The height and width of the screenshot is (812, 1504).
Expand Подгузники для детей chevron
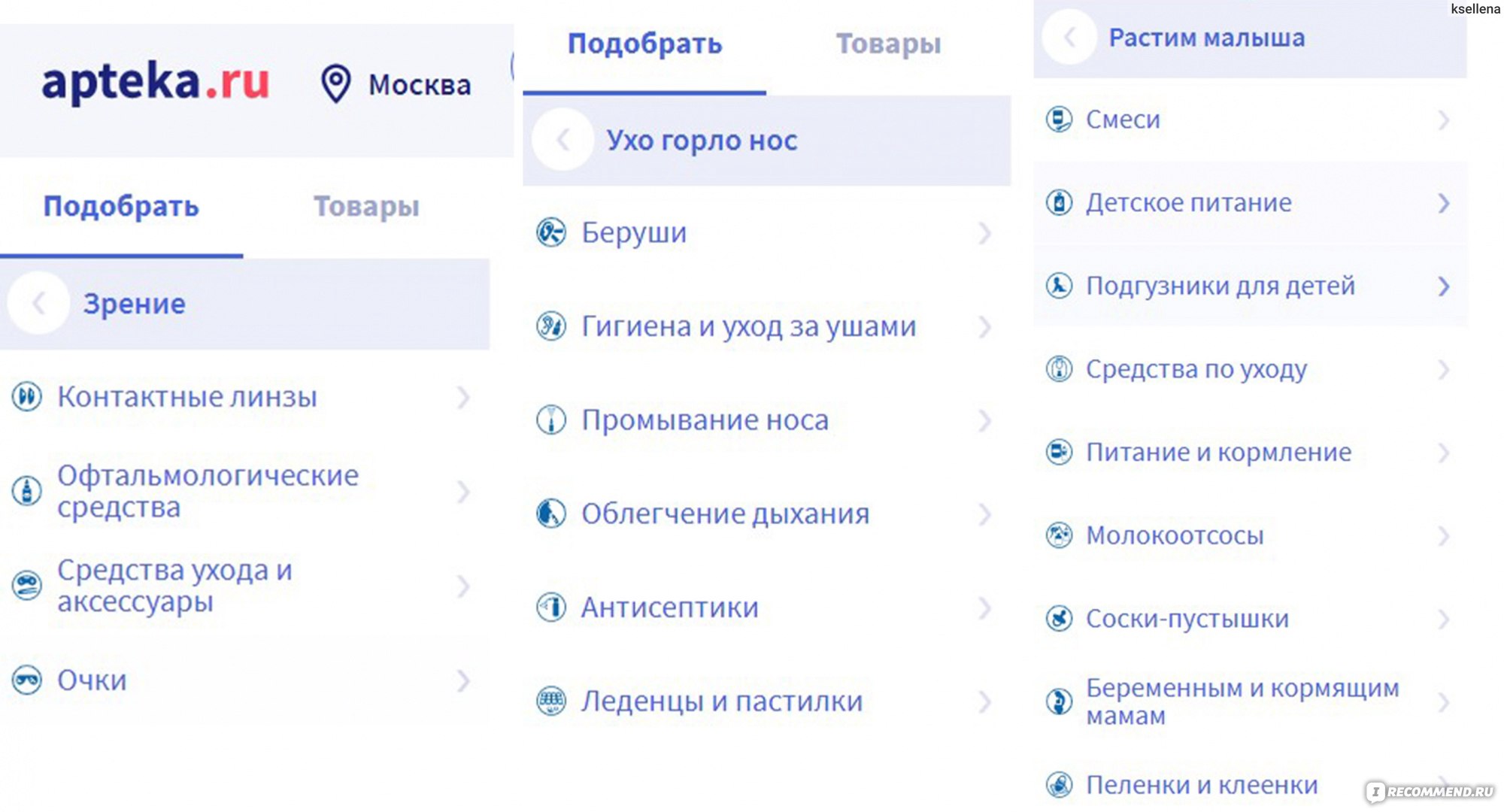click(1443, 286)
